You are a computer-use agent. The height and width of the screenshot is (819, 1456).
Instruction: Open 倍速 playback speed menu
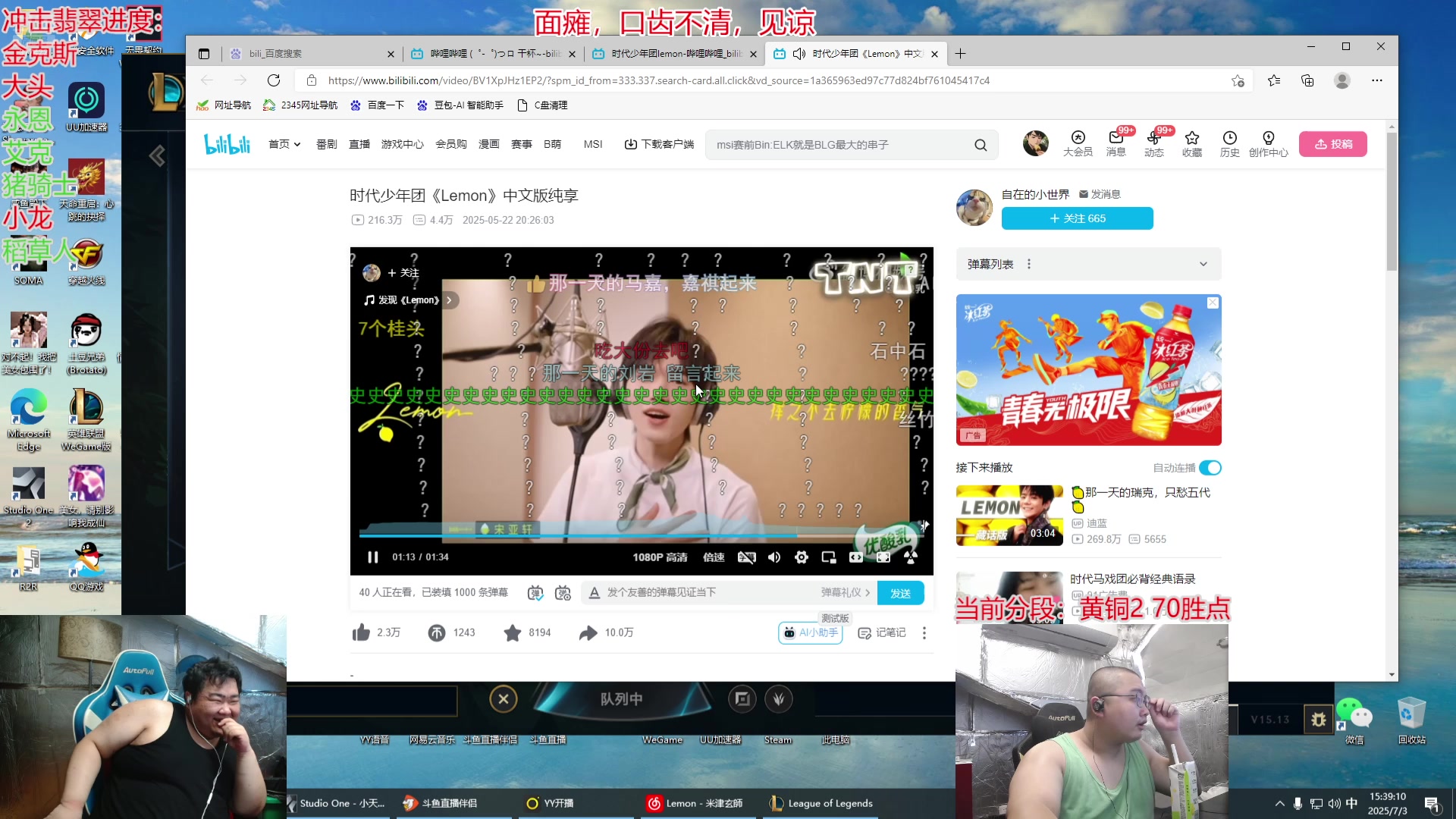click(x=714, y=557)
